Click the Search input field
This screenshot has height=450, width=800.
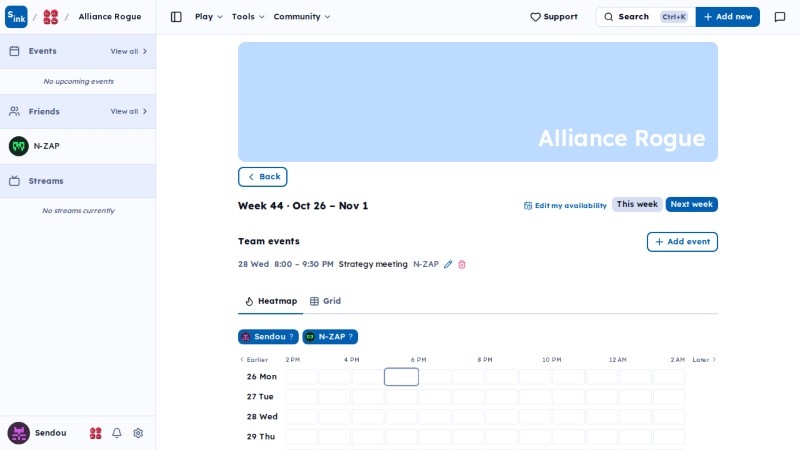coord(645,17)
